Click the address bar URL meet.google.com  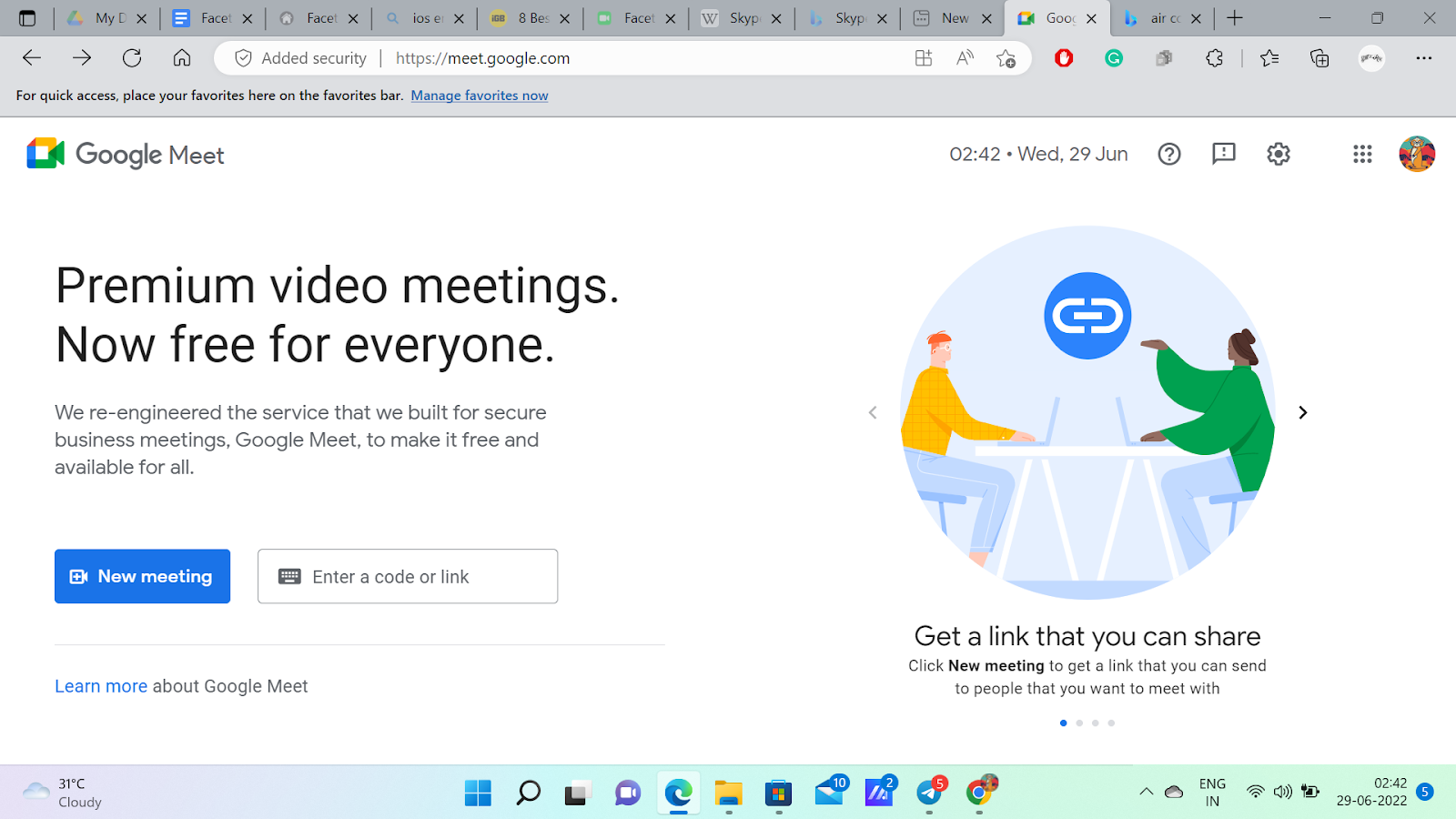(x=483, y=58)
